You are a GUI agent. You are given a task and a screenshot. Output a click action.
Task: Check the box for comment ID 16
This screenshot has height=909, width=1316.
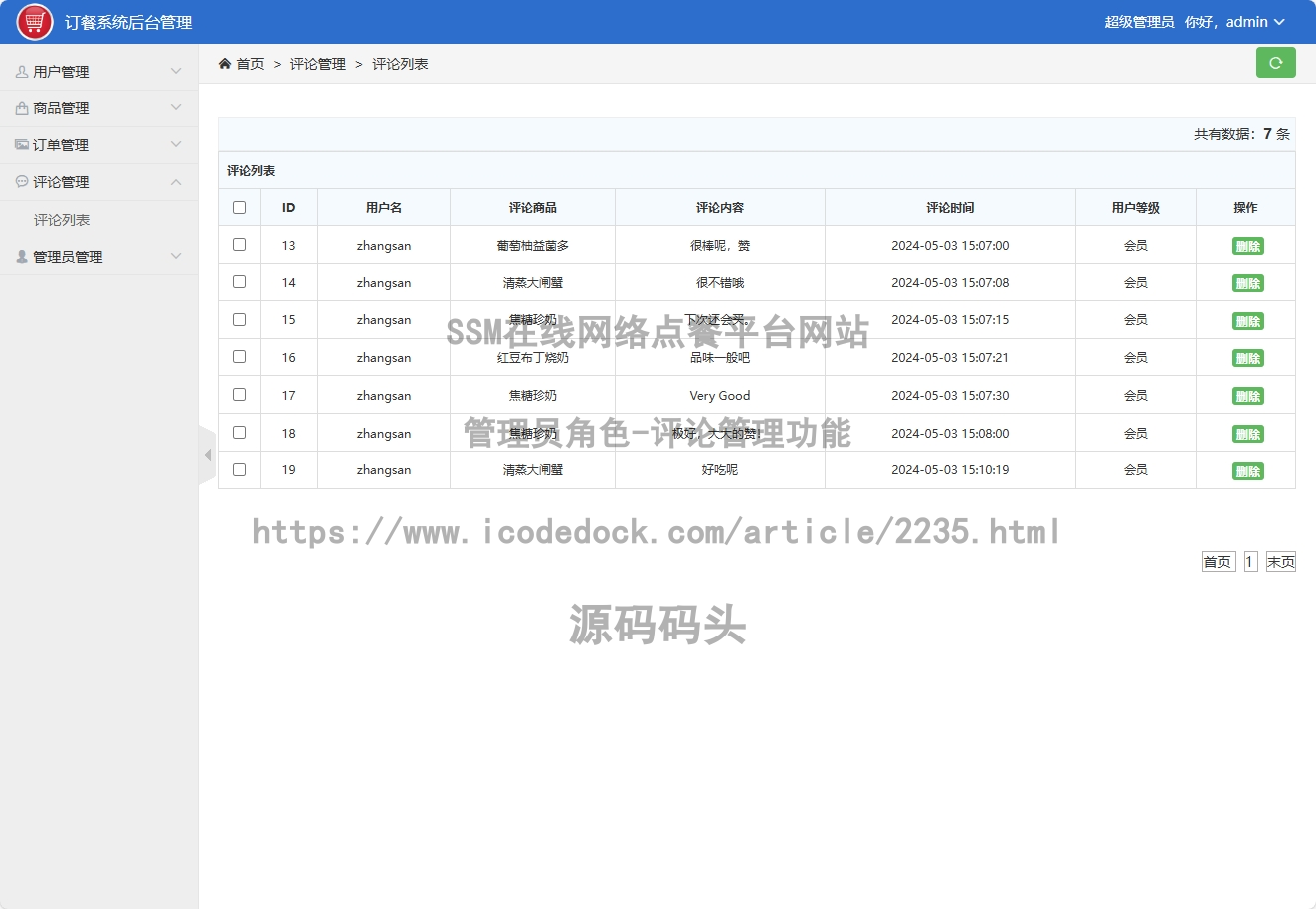click(x=239, y=357)
